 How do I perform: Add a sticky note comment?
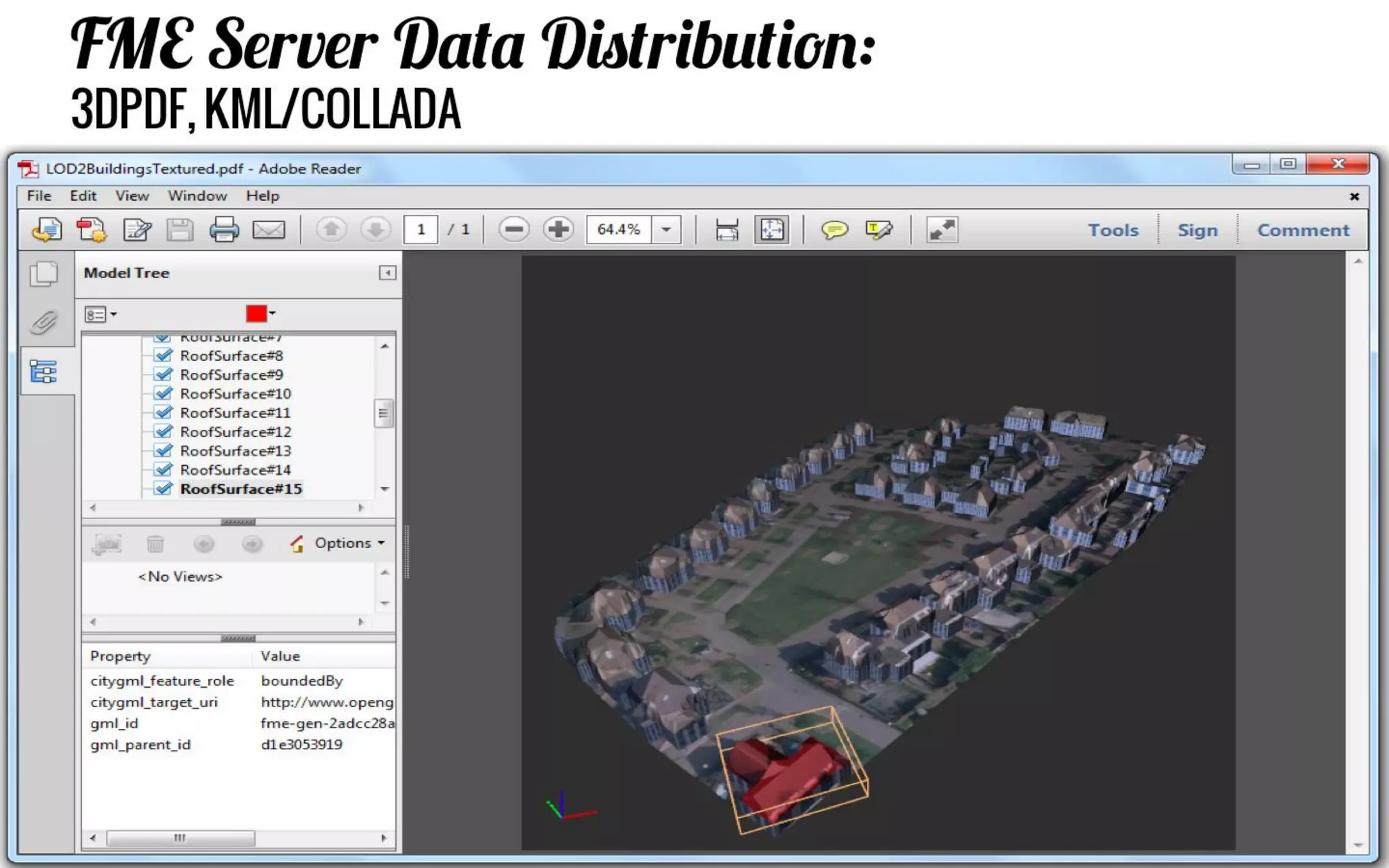pos(834,230)
